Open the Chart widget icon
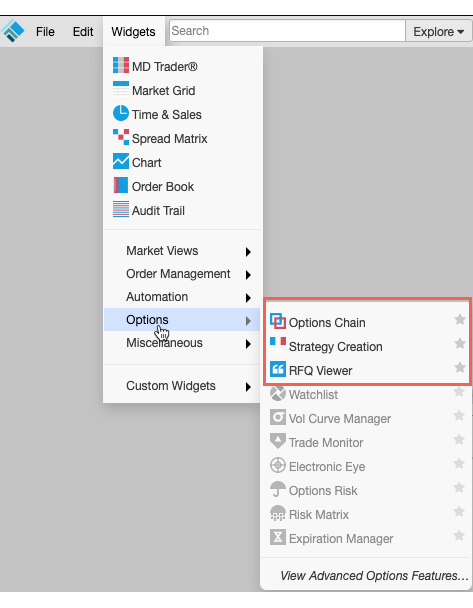The width and height of the screenshot is (473, 608). pyautogui.click(x=121, y=161)
